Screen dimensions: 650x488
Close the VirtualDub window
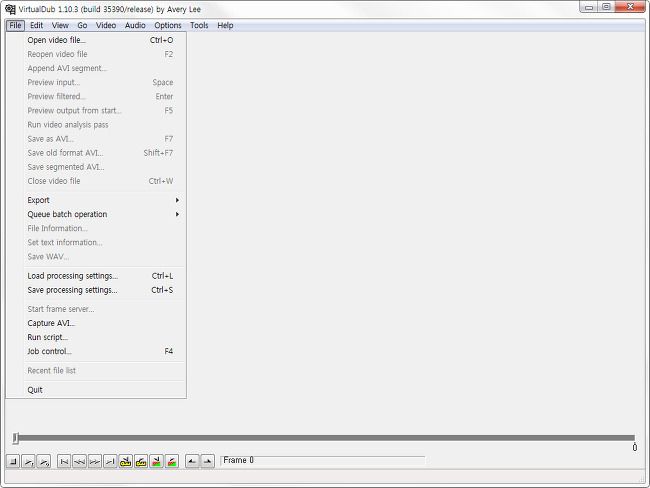coord(630,7)
